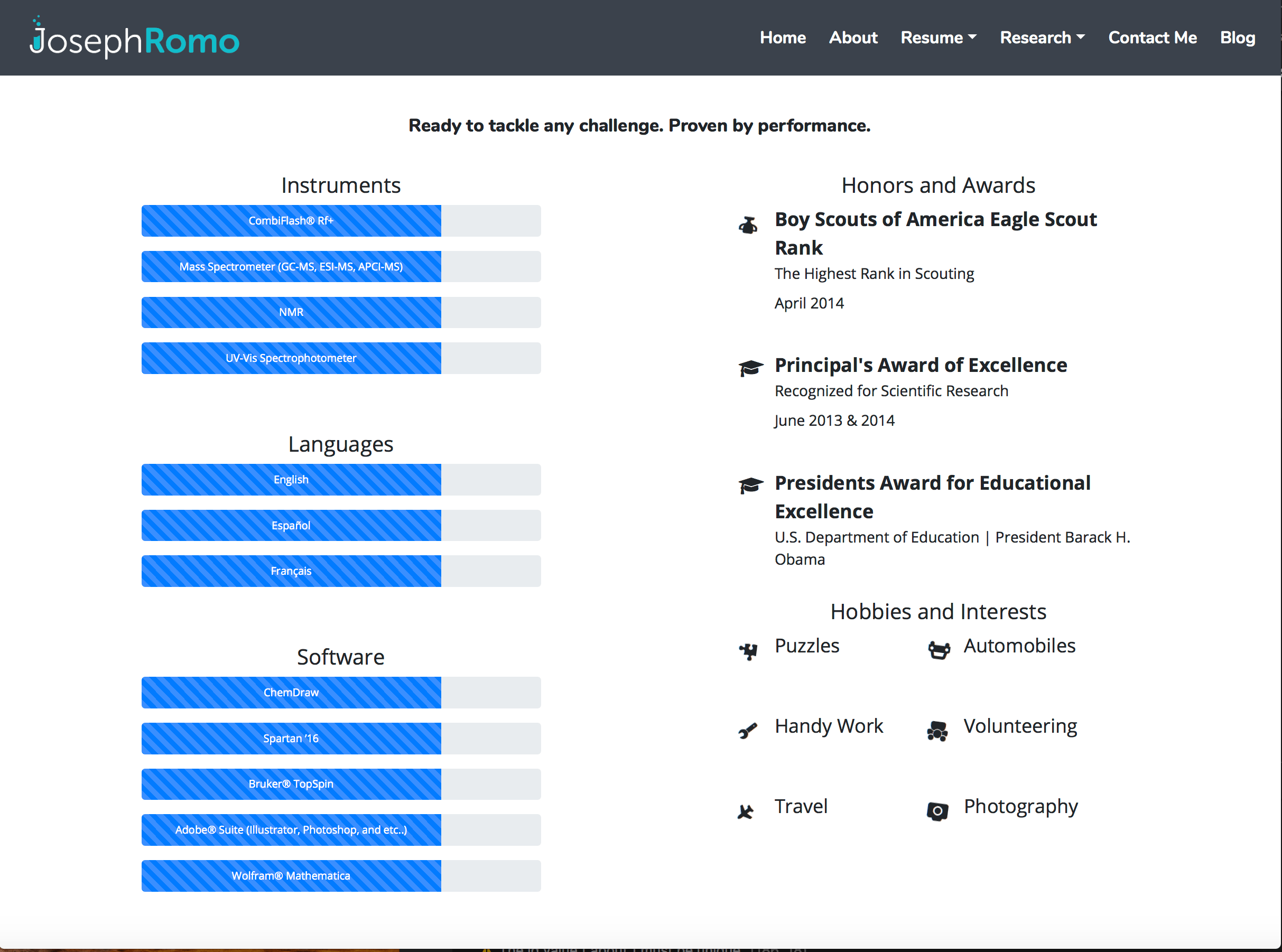Click the Photography camera icon

[x=937, y=811]
